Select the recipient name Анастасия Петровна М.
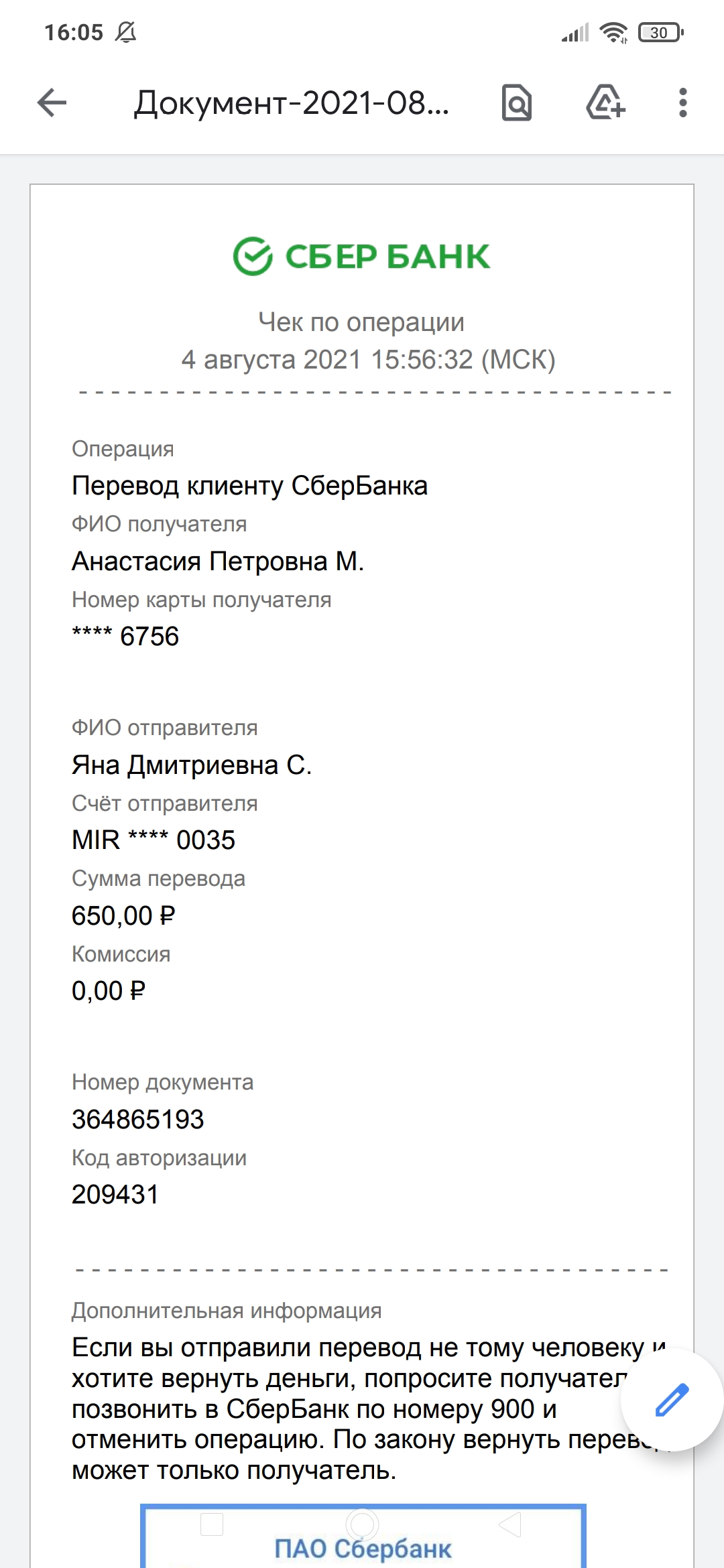The width and height of the screenshot is (724, 1568). tap(218, 562)
